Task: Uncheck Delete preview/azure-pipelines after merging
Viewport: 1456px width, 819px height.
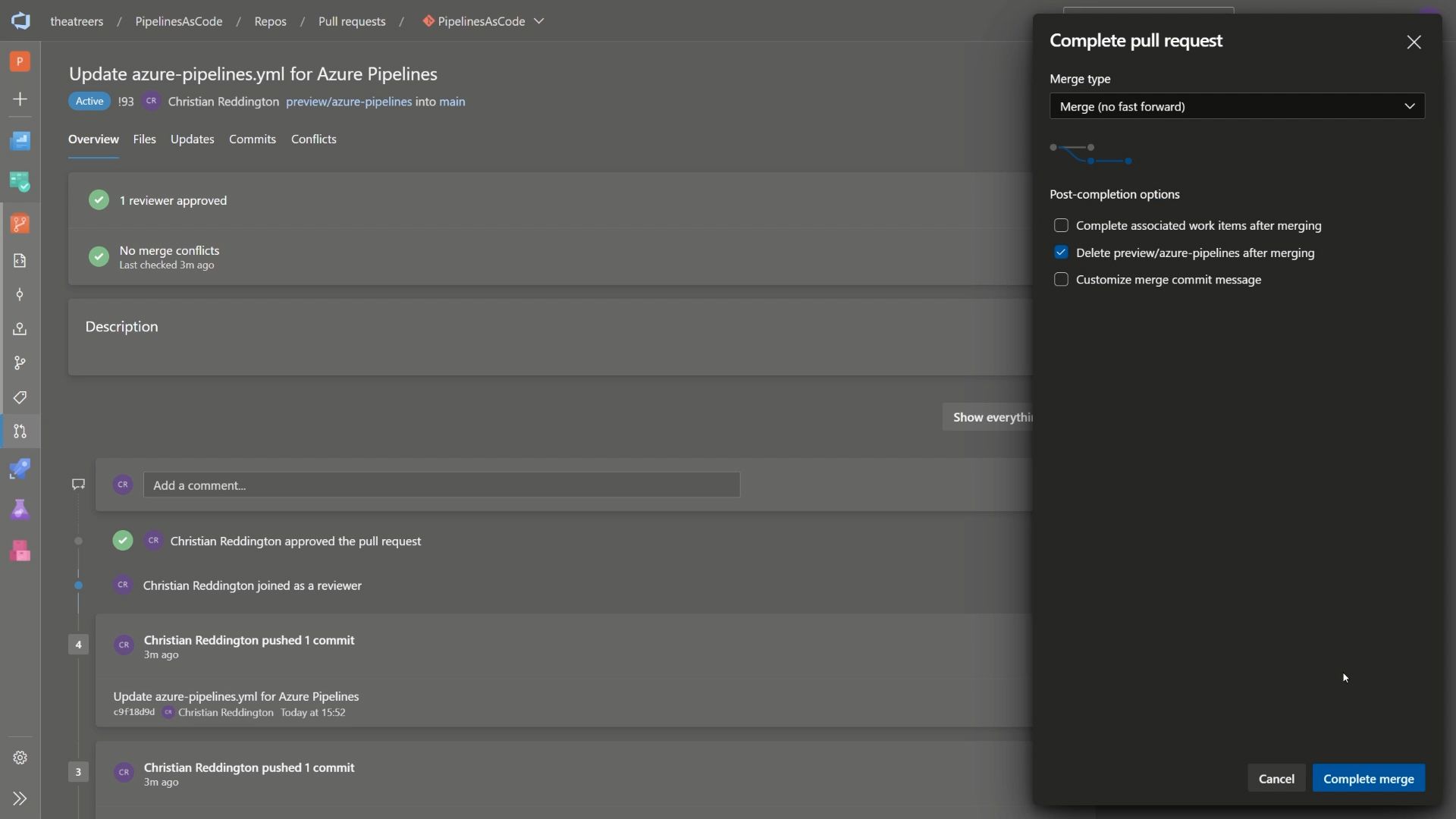Action: (x=1061, y=253)
